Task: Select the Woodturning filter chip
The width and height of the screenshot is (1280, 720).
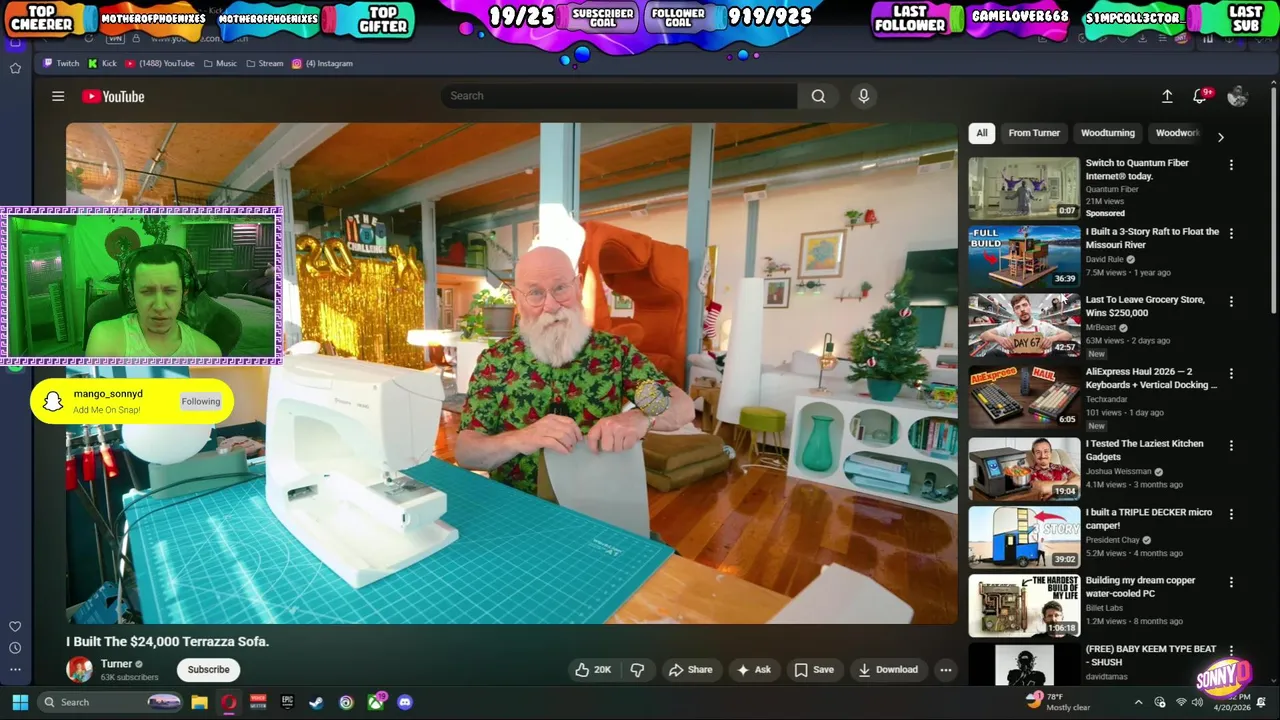Action: click(1108, 133)
